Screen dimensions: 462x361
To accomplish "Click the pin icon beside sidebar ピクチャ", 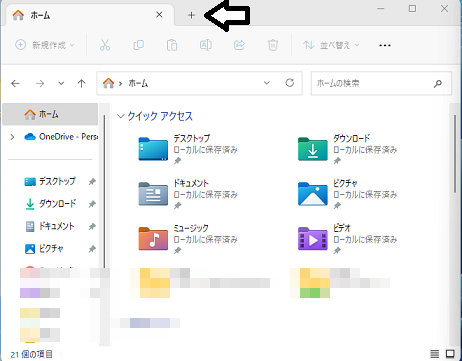I will [92, 249].
